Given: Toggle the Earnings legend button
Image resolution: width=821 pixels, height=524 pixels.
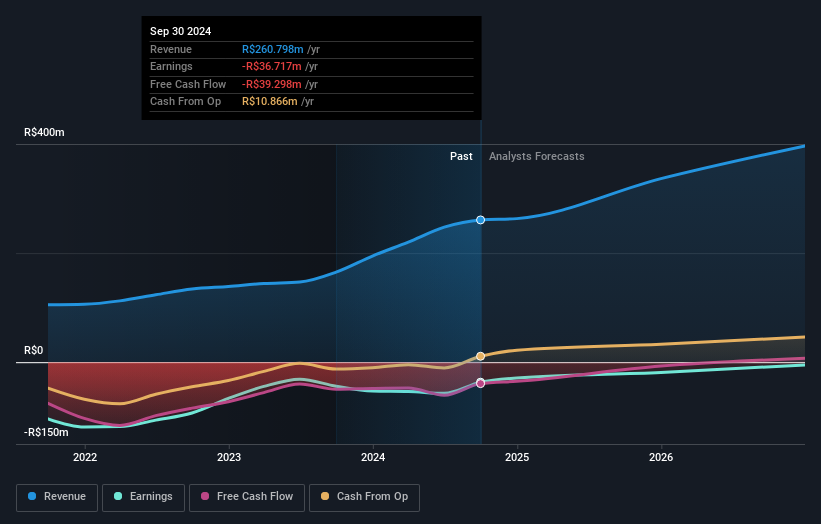Looking at the screenshot, I should click(143, 497).
